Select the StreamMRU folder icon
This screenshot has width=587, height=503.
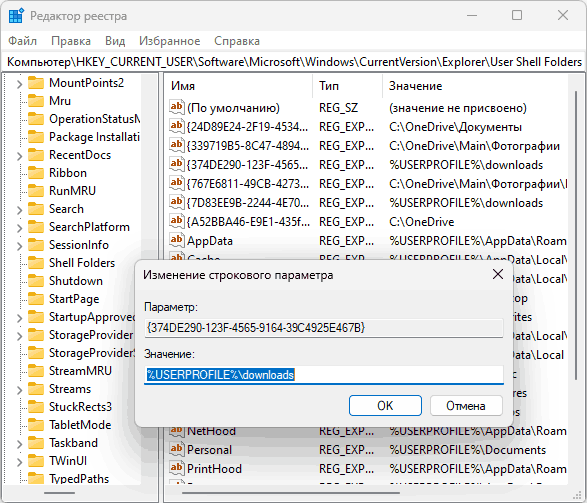pyautogui.click(x=36, y=371)
